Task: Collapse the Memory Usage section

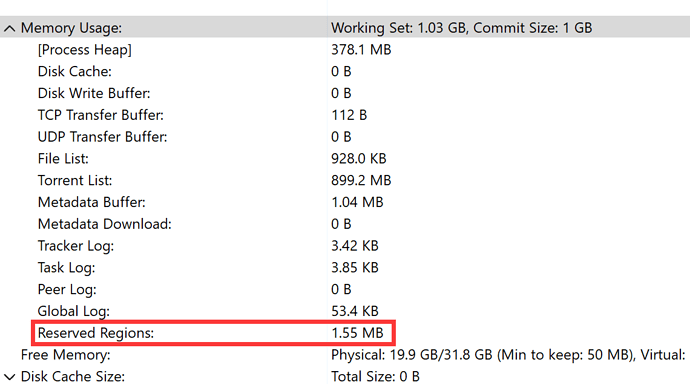Action: tap(9, 29)
